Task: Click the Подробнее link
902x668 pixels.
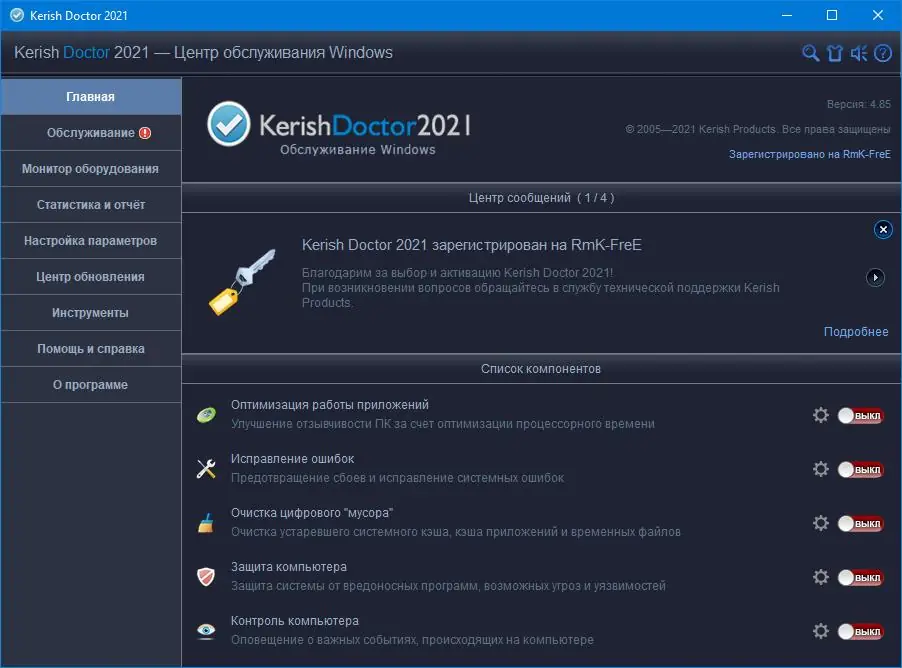Action: (855, 332)
